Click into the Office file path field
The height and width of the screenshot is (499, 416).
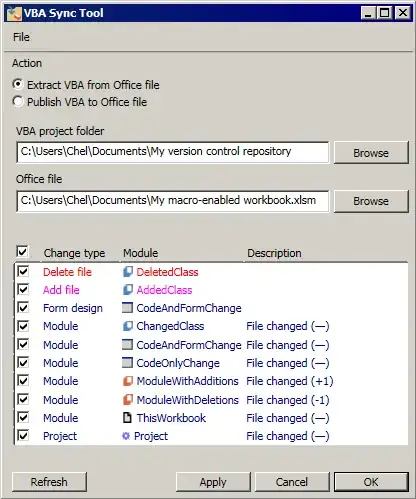tap(173, 201)
